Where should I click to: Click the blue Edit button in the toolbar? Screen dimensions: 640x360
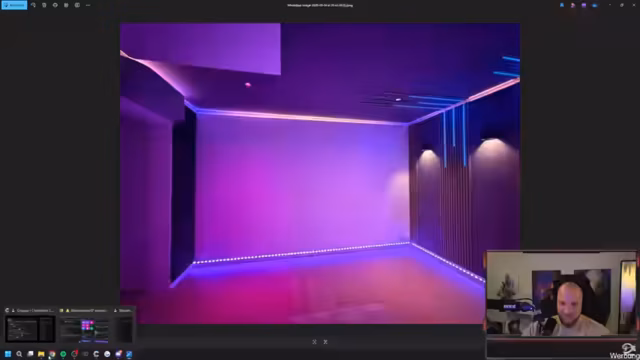coord(14,5)
